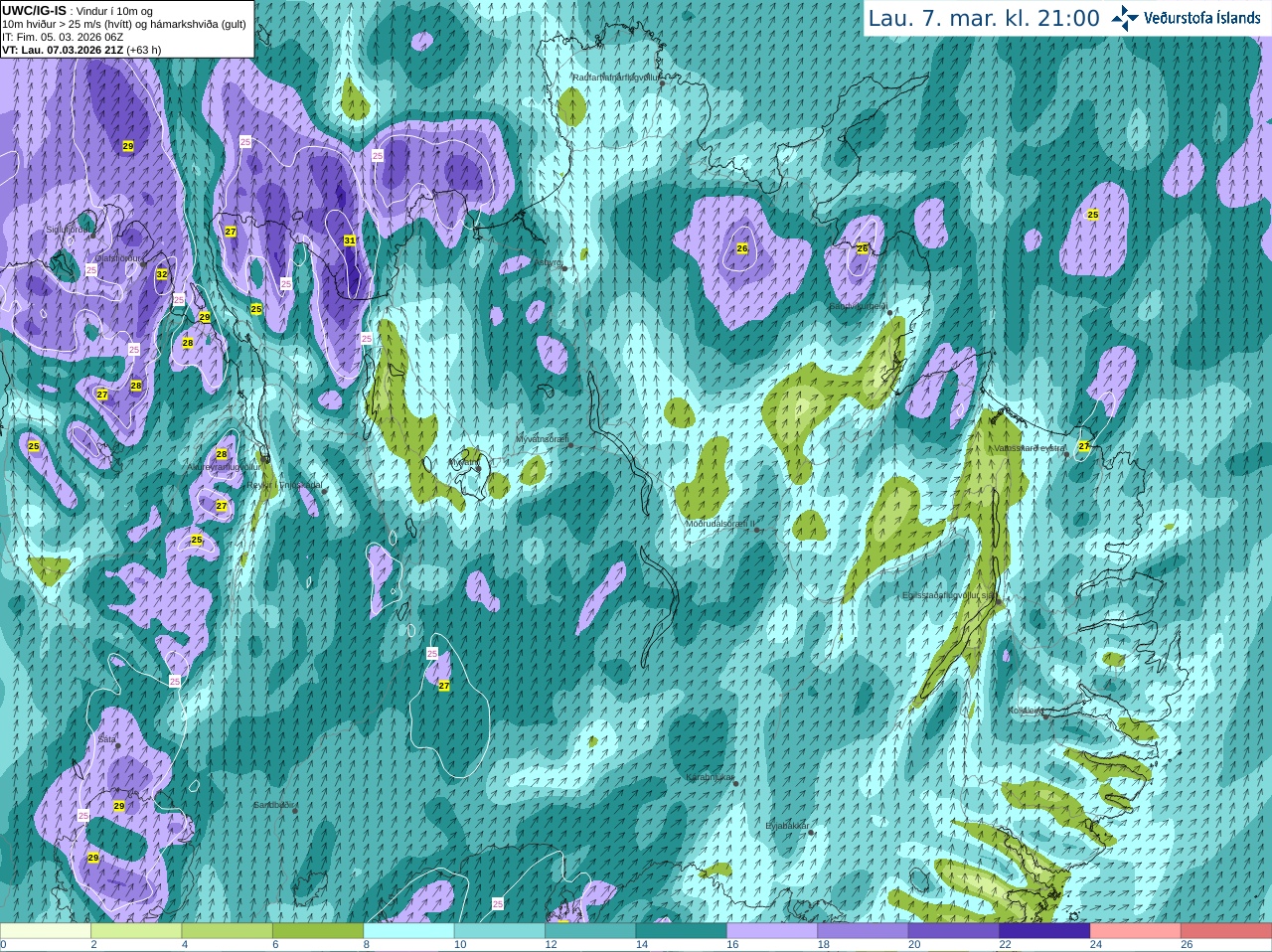
Task: Click the yellow gust label 32
Action: 162,275
